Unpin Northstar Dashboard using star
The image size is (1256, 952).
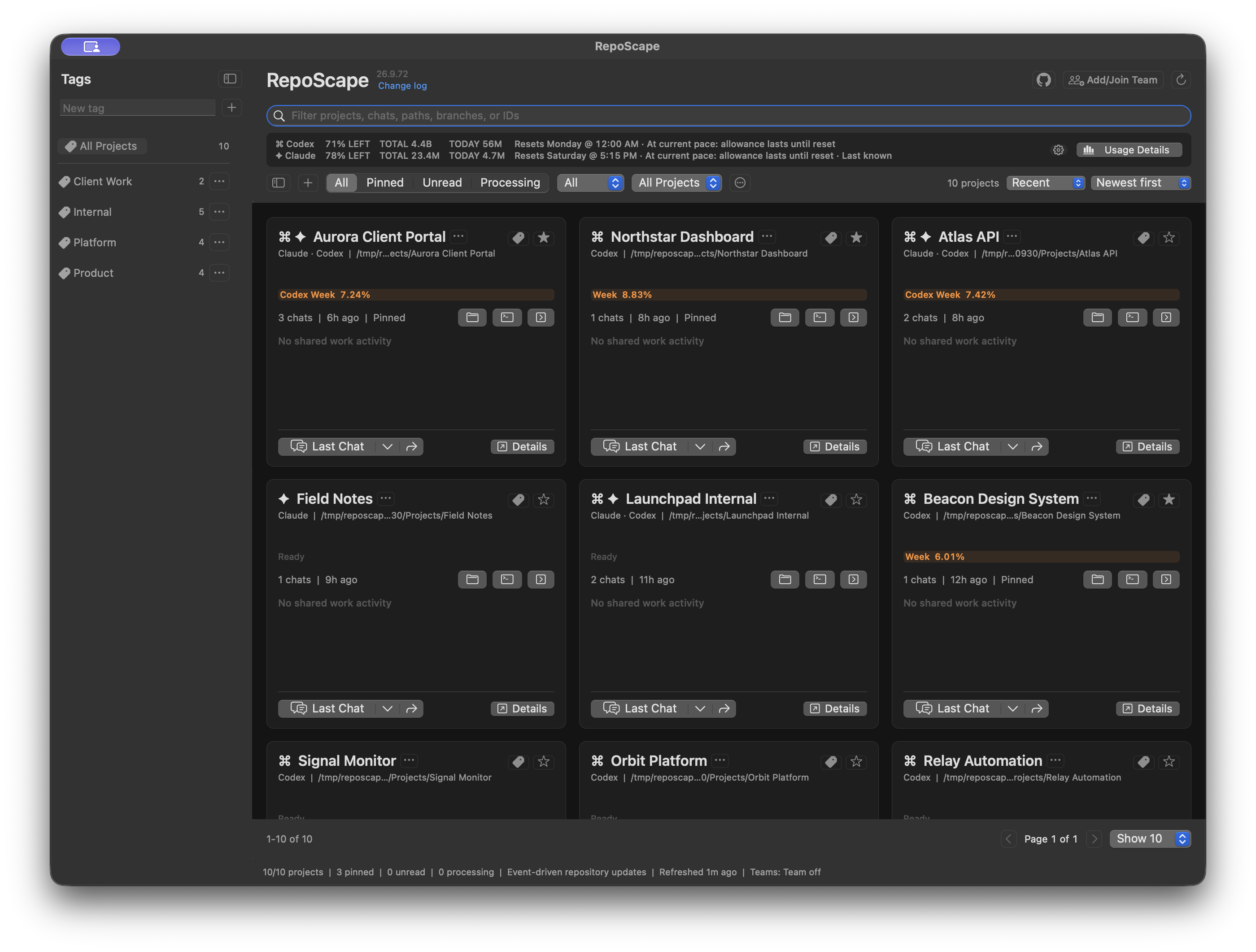(x=856, y=238)
